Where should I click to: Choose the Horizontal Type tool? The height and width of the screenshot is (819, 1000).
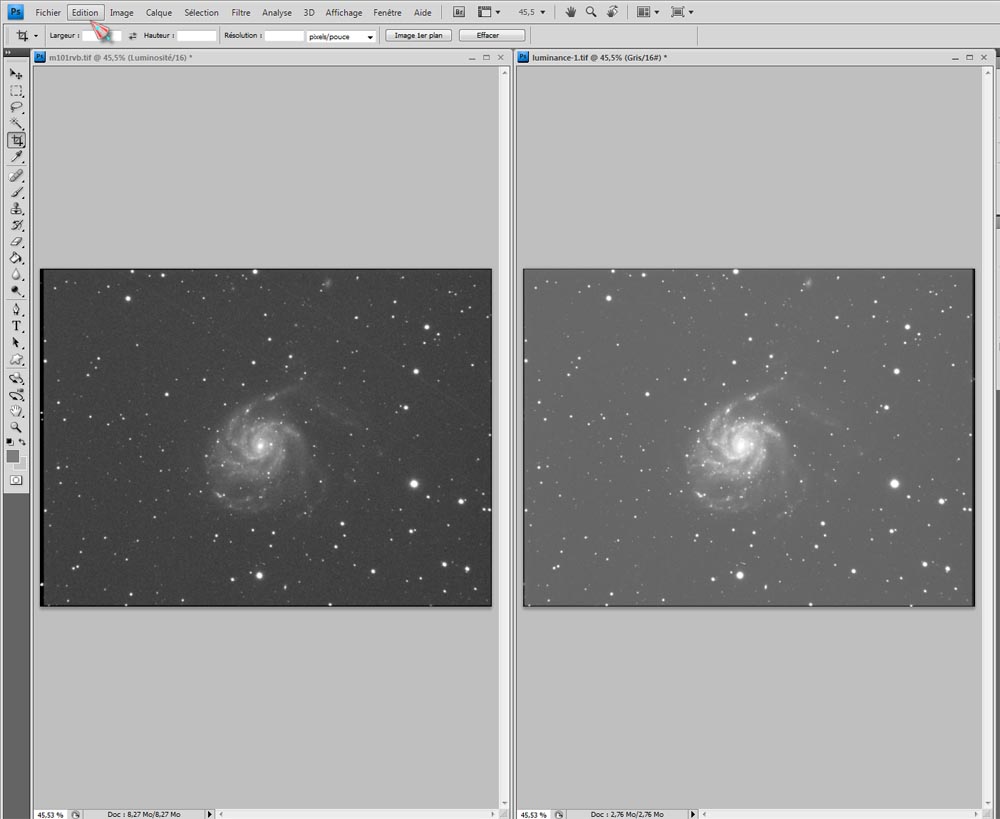point(16,326)
